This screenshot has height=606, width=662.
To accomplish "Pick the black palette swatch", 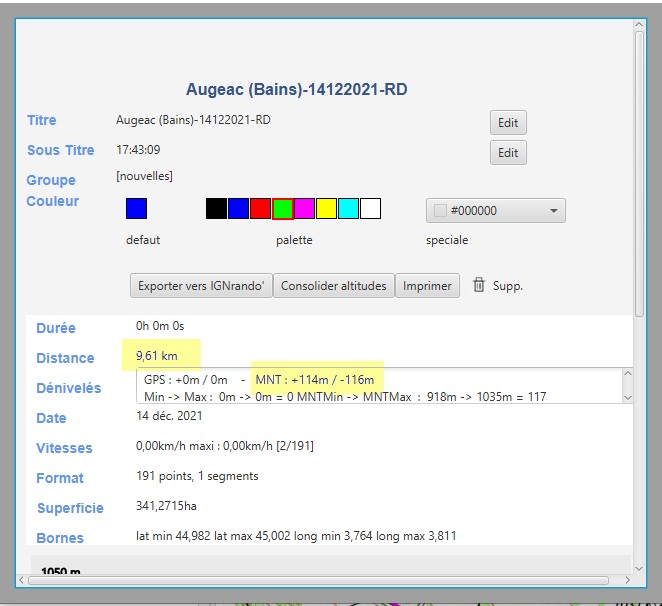I will [x=216, y=209].
